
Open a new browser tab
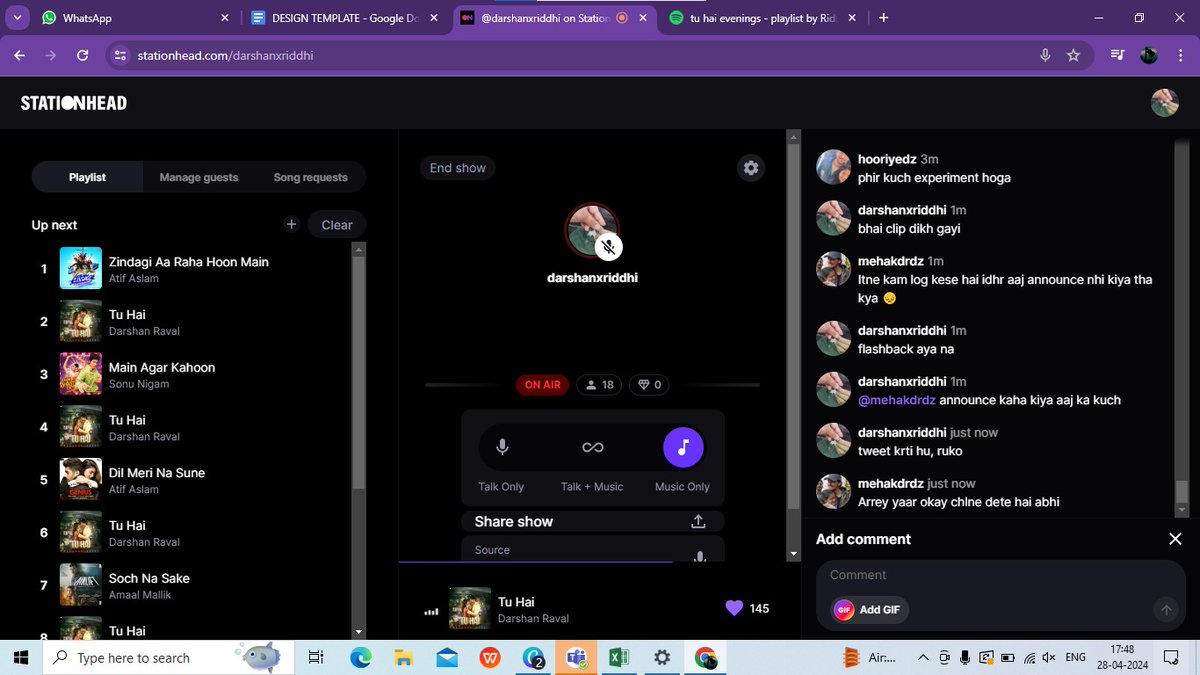pos(884,18)
